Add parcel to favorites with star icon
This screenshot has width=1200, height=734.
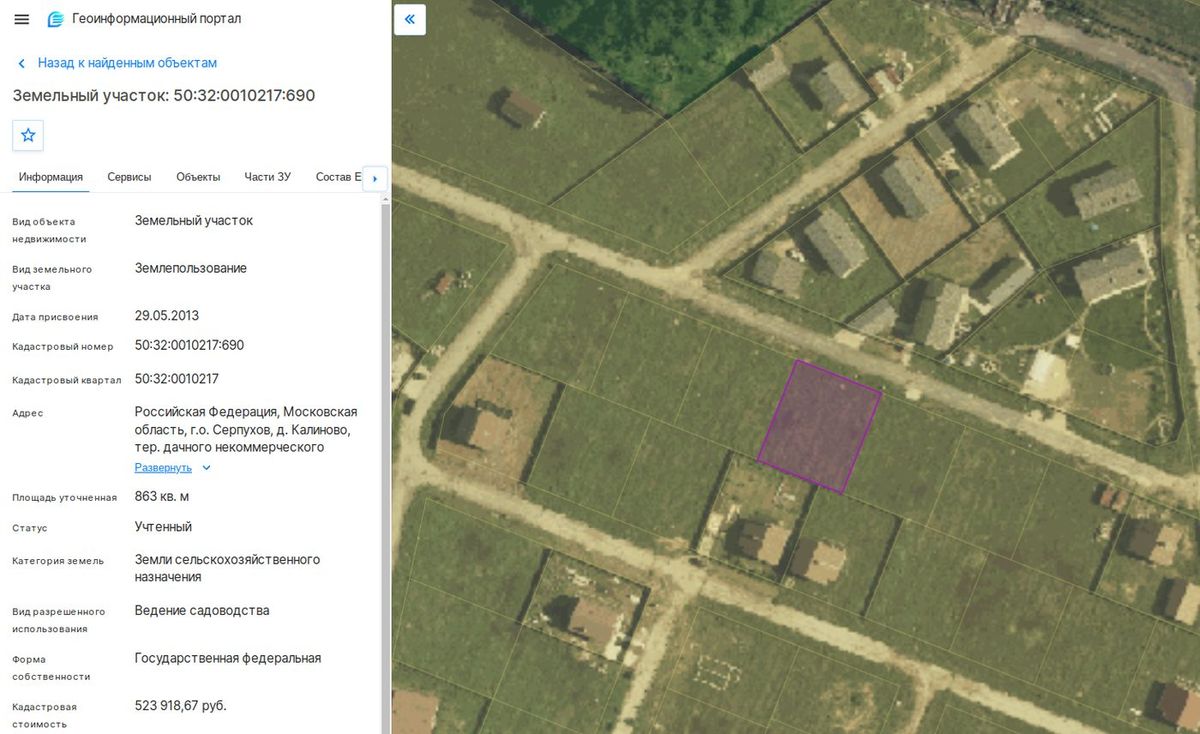[28, 135]
